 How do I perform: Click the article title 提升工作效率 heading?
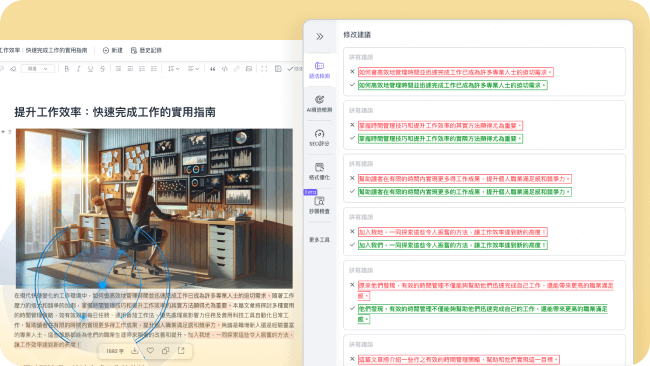coord(115,112)
